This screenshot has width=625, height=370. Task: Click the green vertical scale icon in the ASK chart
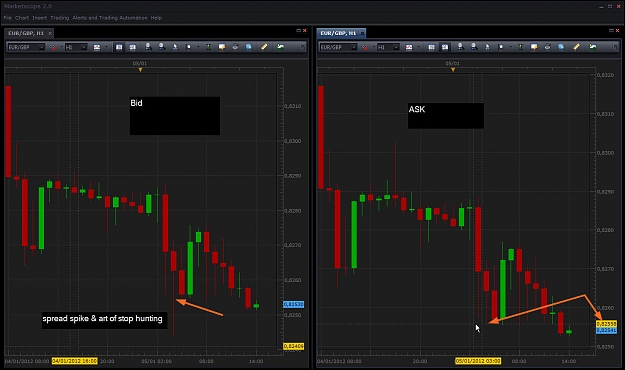click(521, 47)
